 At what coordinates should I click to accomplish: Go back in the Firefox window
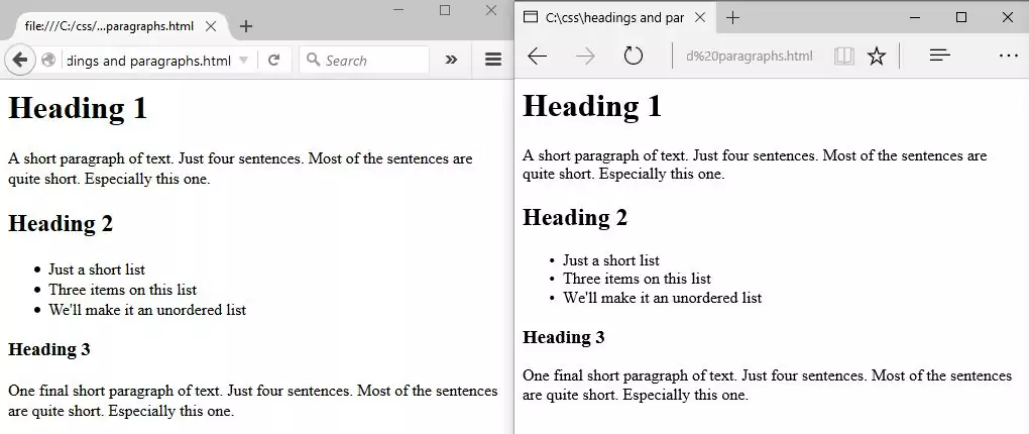pyautogui.click(x=19, y=60)
